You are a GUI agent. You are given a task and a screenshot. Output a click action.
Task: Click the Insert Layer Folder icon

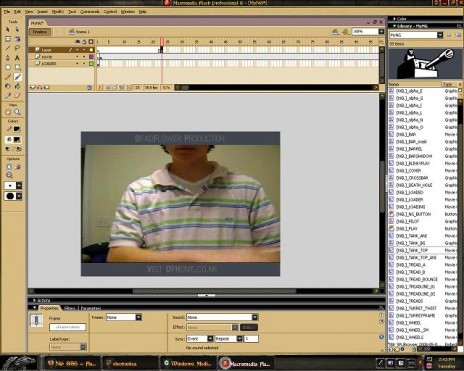(47, 87)
